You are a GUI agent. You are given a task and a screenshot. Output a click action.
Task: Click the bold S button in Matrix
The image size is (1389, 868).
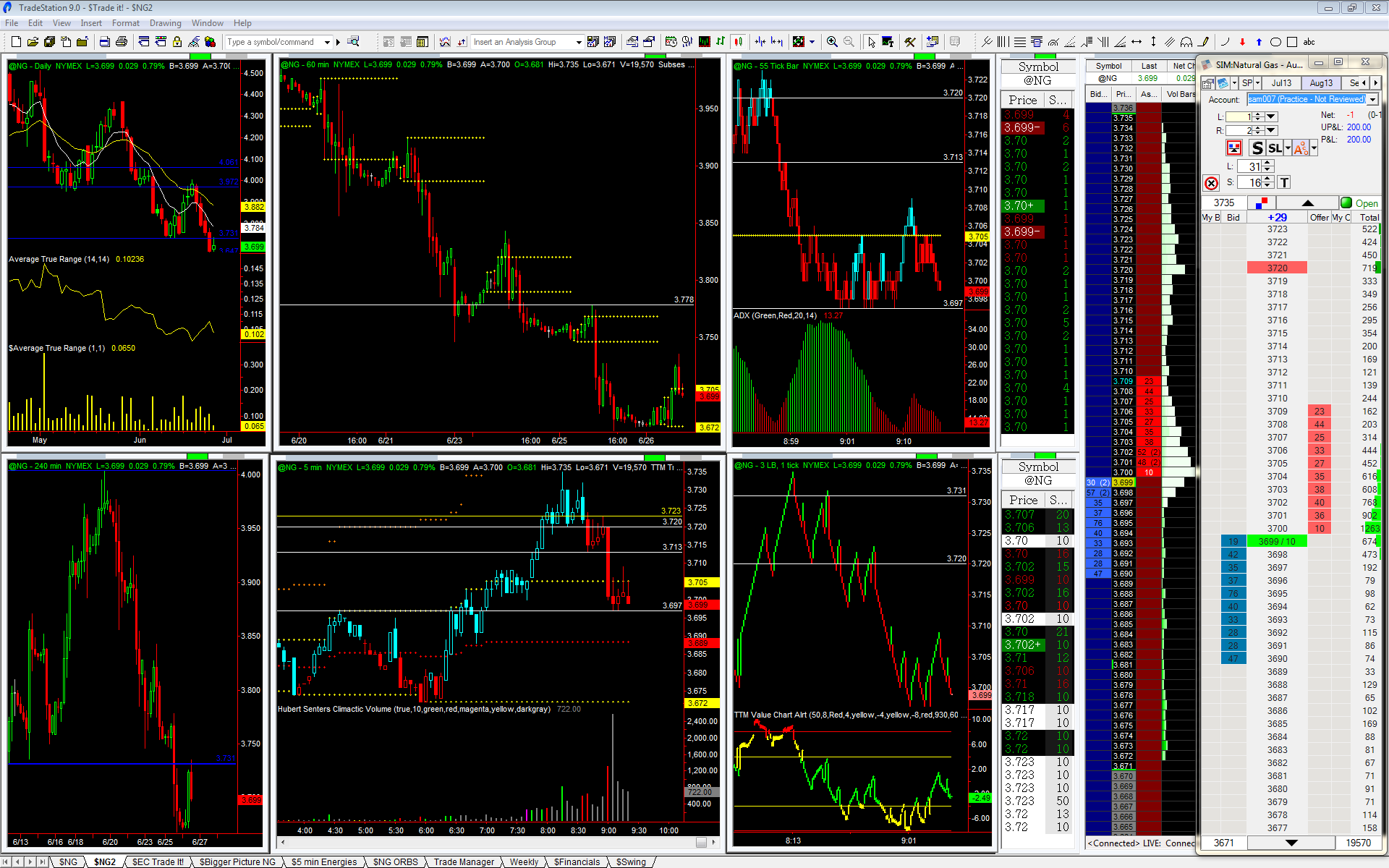pos(1257,148)
